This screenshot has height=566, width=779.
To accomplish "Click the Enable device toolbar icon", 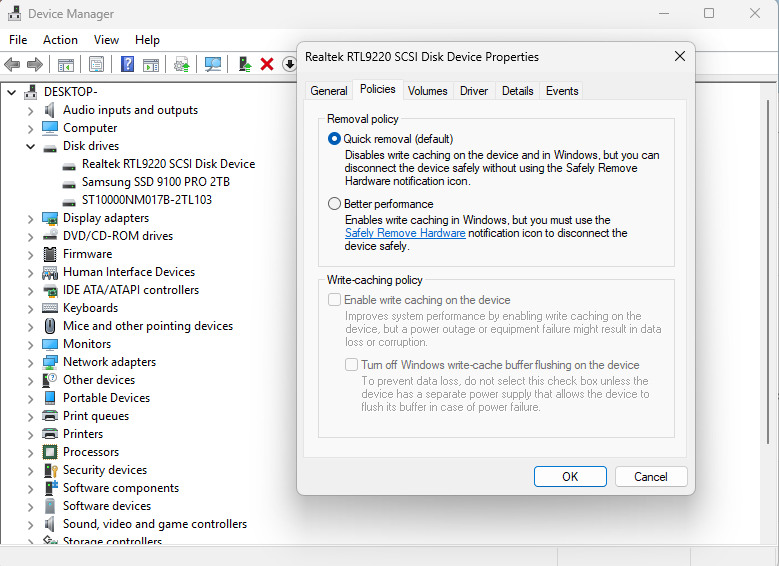I will (244, 64).
